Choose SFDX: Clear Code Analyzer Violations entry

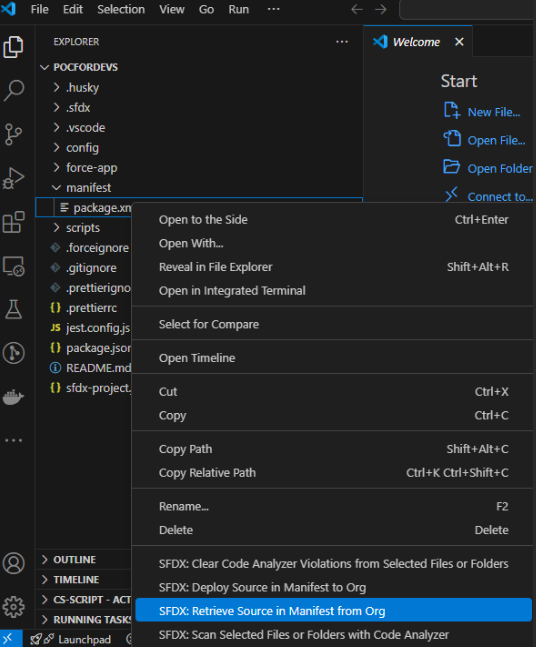click(333, 564)
